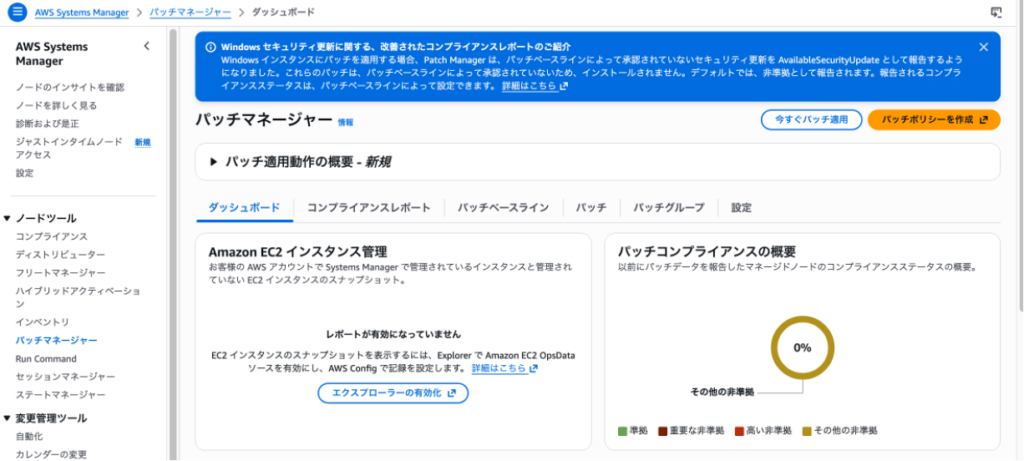Open the パッチ tab
1024x461 pixels.
590,208
